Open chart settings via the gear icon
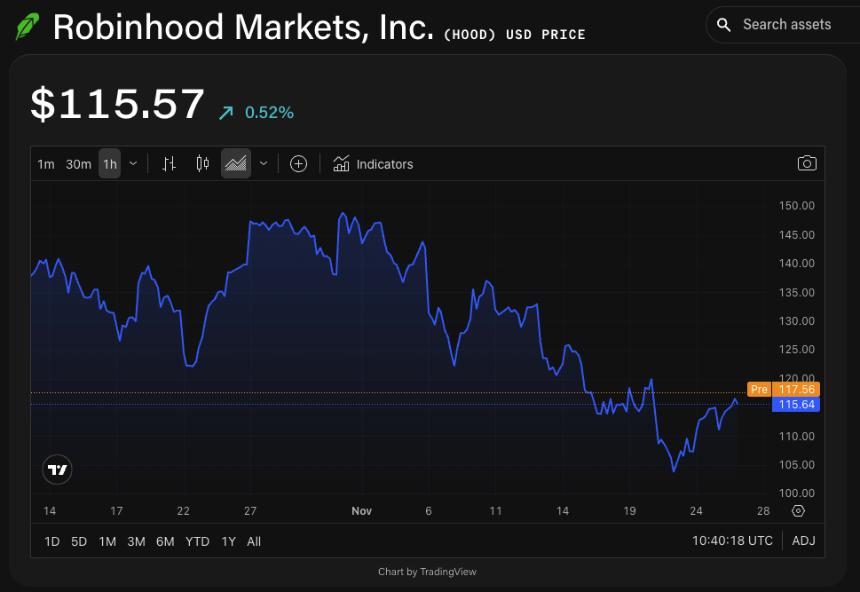 797,510
